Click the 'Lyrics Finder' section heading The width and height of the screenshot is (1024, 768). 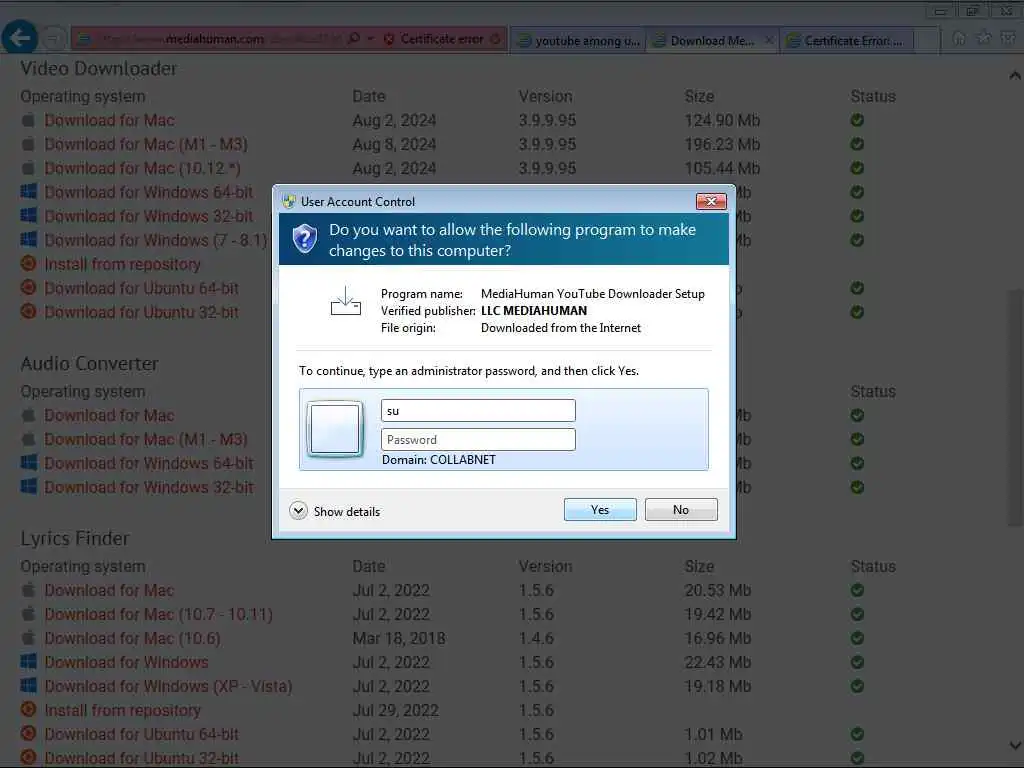(75, 539)
